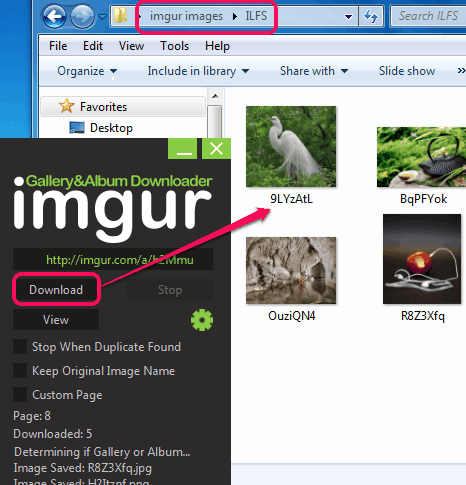The height and width of the screenshot is (485, 466).
Task: Expand the Organize dropdown
Action: pos(87,71)
